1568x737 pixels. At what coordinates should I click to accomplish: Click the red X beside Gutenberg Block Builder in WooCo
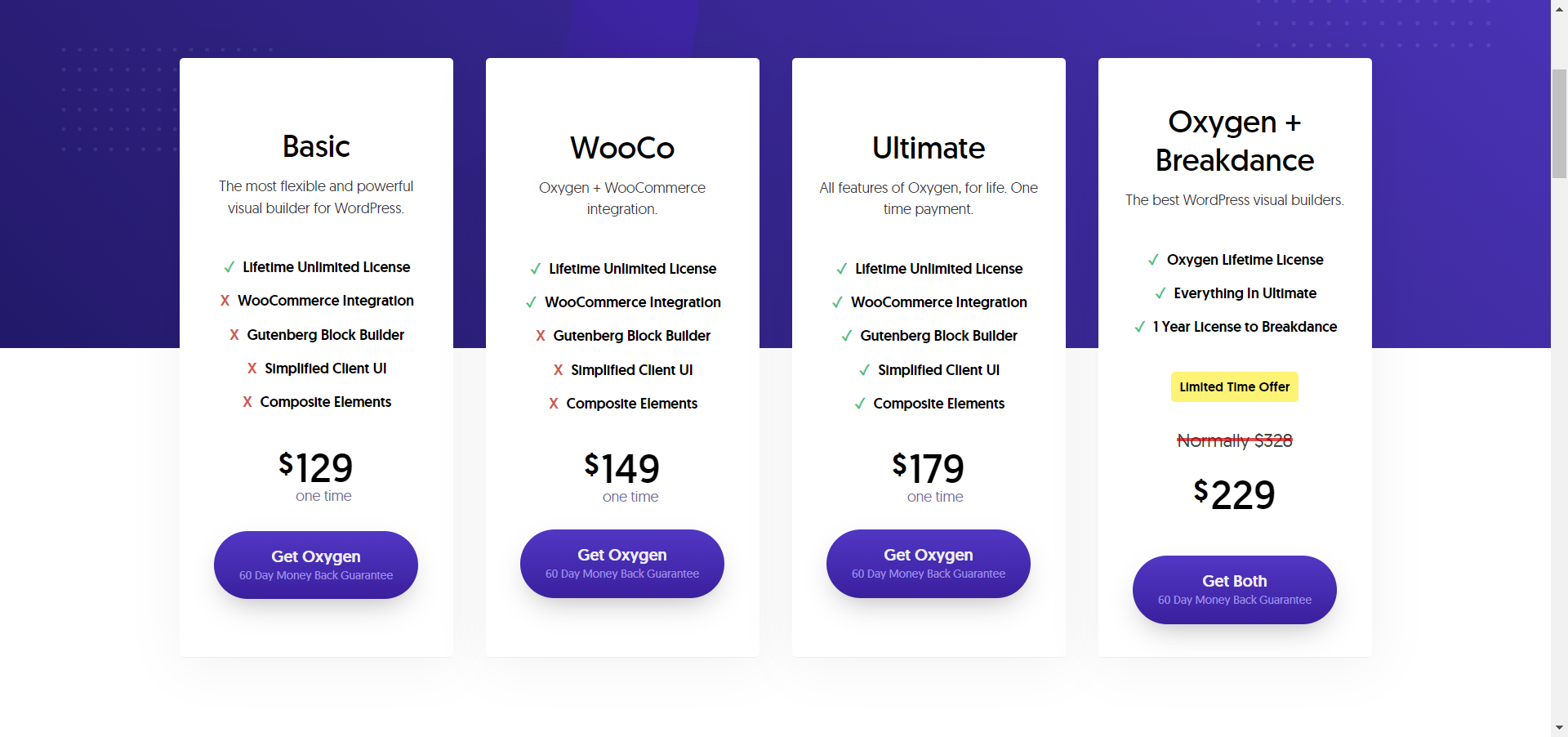(x=540, y=335)
